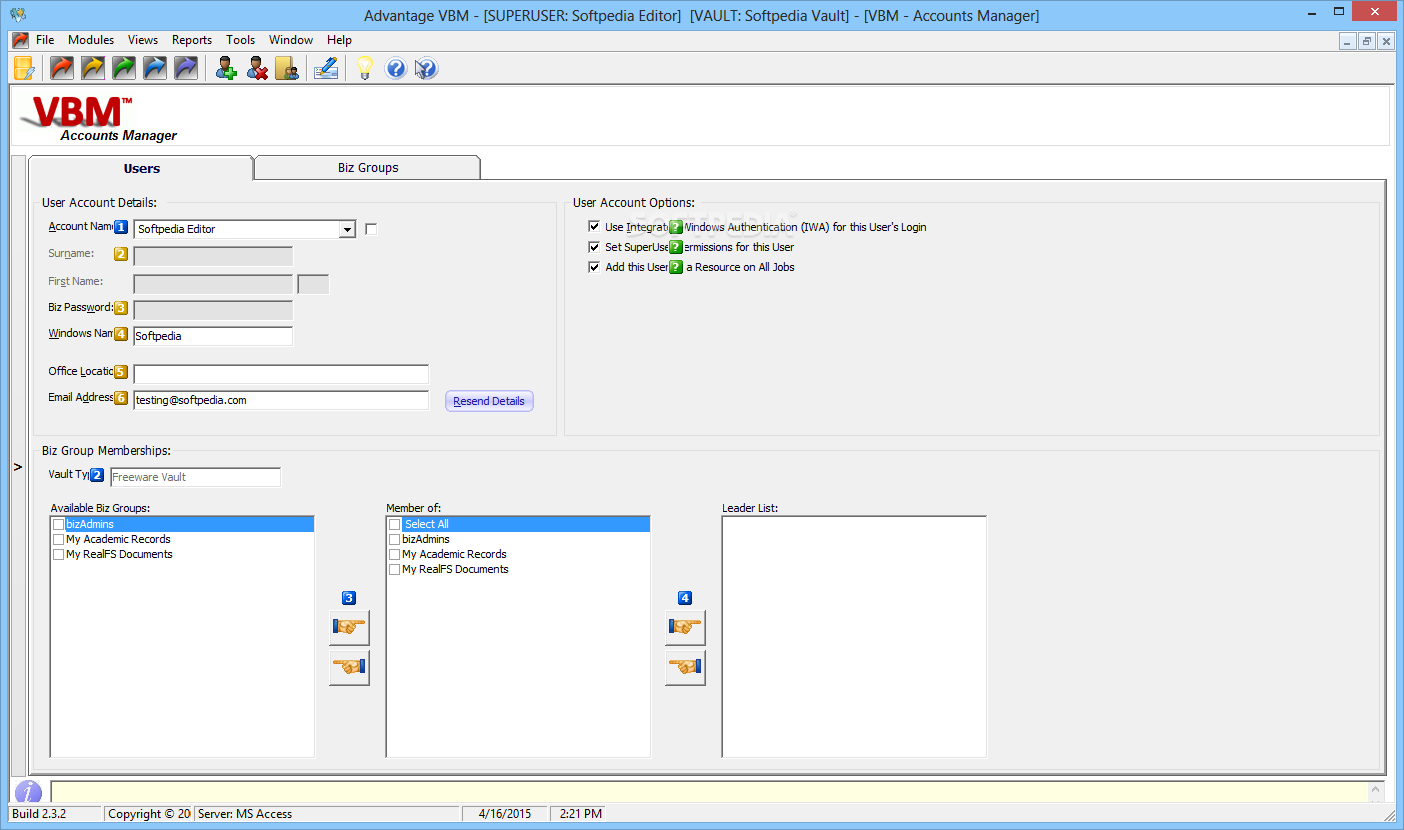Click the blue arrow module icon
This screenshot has width=1404, height=830.
point(155,68)
